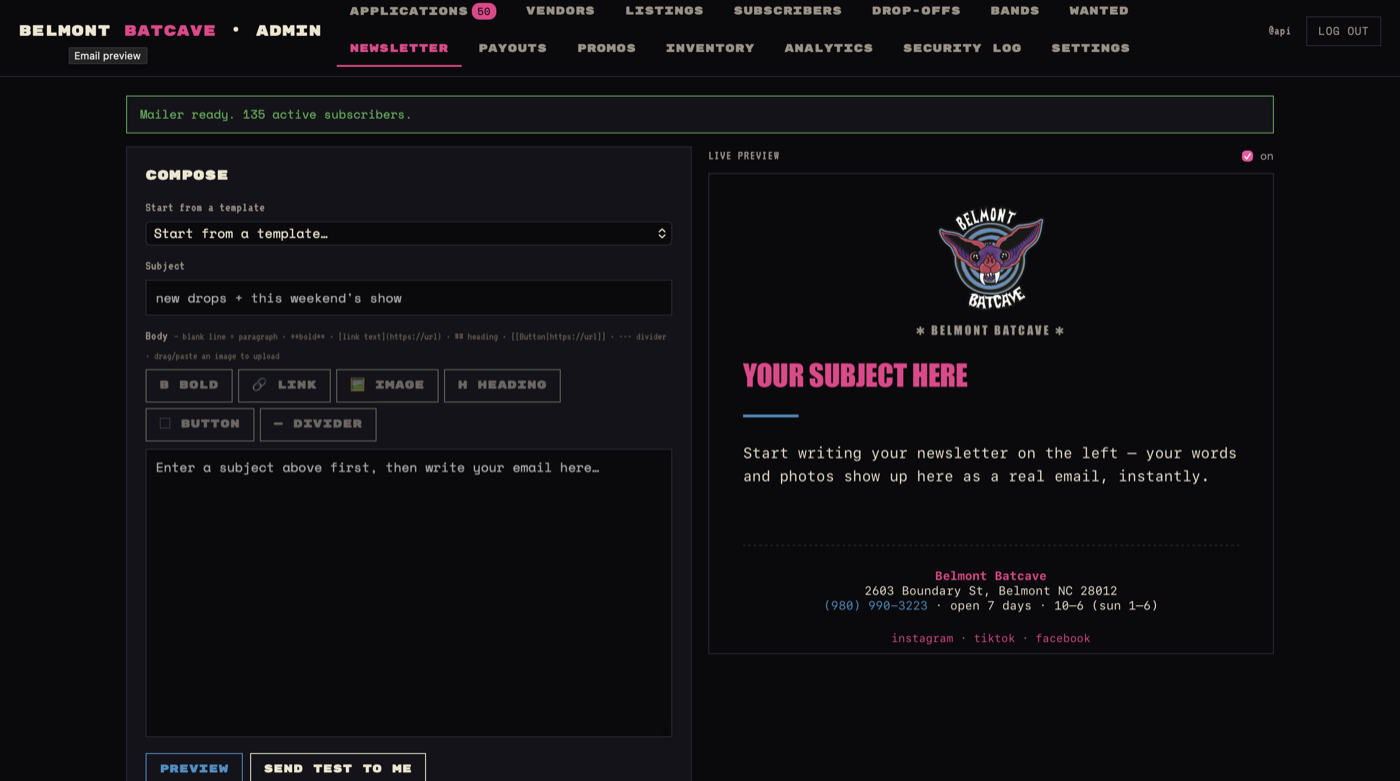This screenshot has width=1400, height=781.
Task: Click the Log Out button
Action: click(1343, 31)
